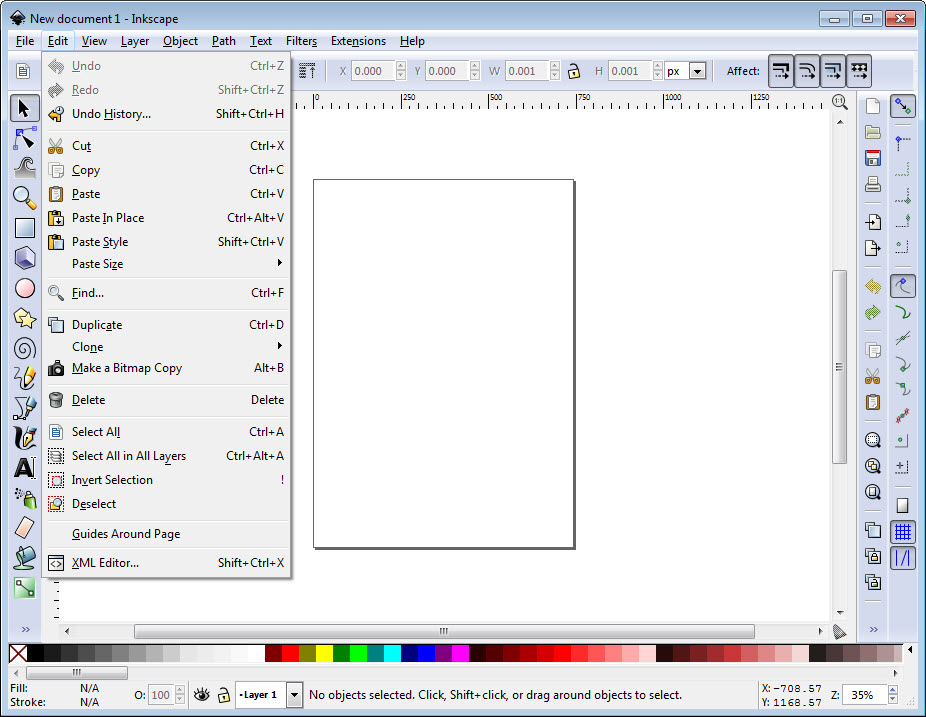Increase zoom percentage with the stepper
The height and width of the screenshot is (717, 926).
pyautogui.click(x=893, y=690)
